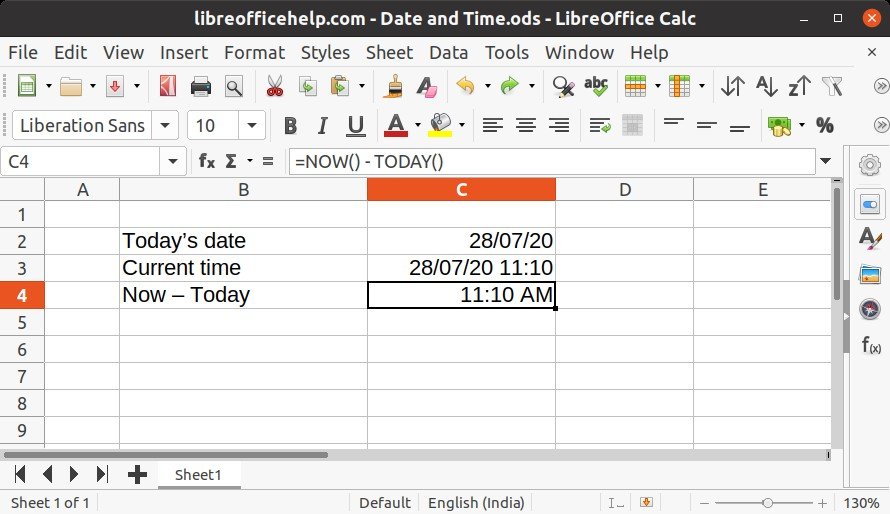Click the AutoFilter funnel icon
This screenshot has width=890, height=514.
[x=832, y=86]
